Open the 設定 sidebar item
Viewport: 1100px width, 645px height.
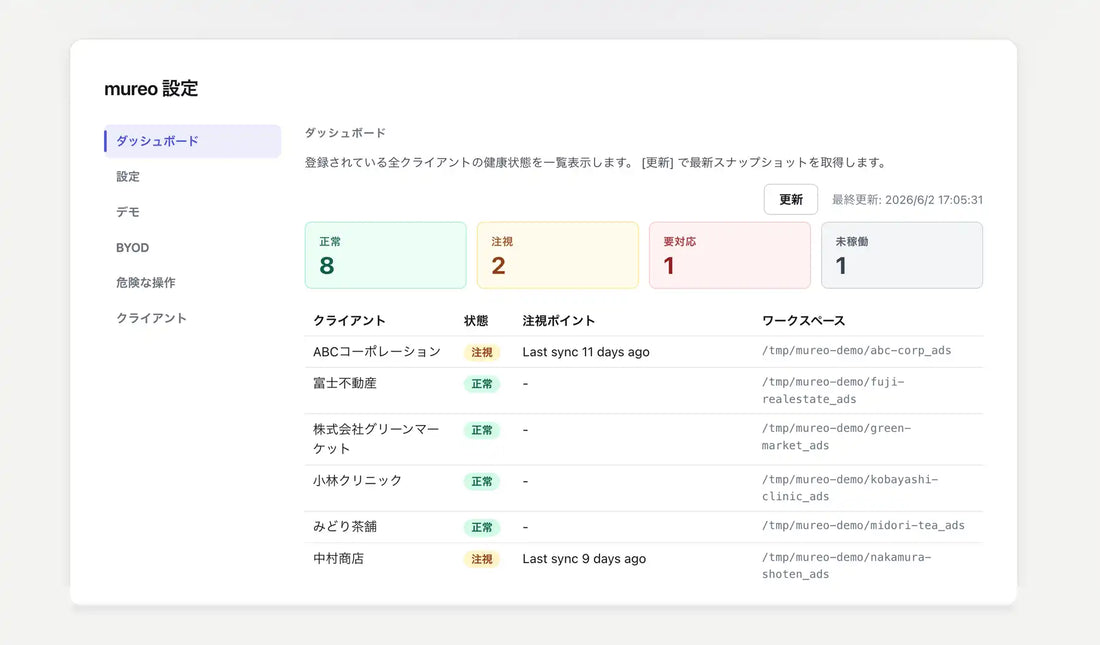128,177
